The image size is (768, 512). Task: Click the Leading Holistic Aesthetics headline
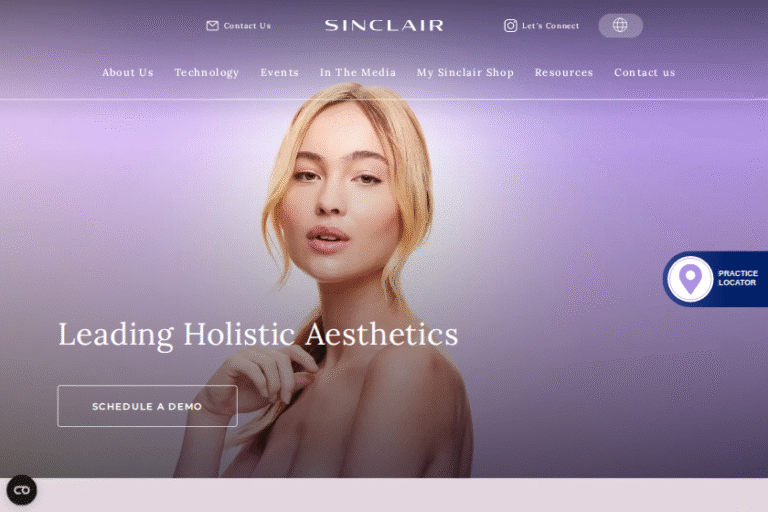[x=258, y=335]
